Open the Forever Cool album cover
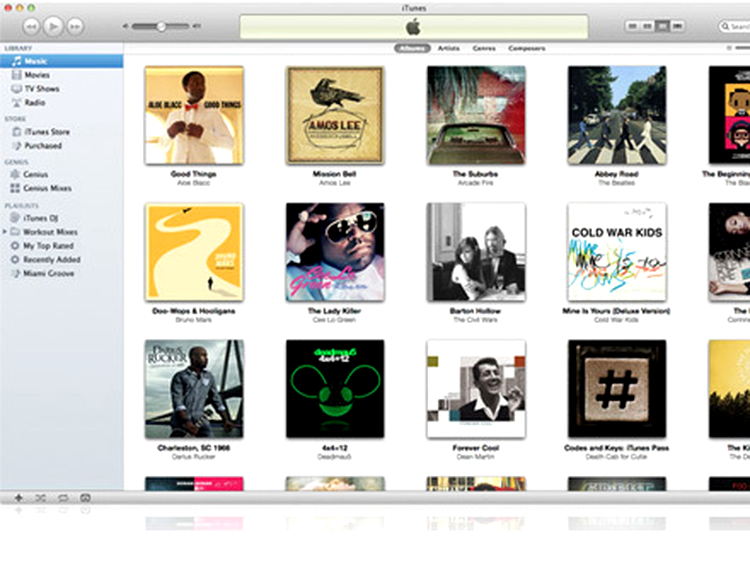The width and height of the screenshot is (750, 563). 476,389
